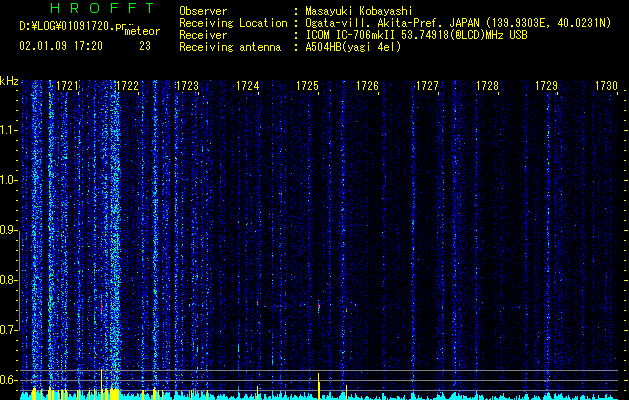Image resolution: width=629 pixels, height=400 pixels.
Task: Click the receiver value ICOM IC-706mkII
Action: point(353,35)
